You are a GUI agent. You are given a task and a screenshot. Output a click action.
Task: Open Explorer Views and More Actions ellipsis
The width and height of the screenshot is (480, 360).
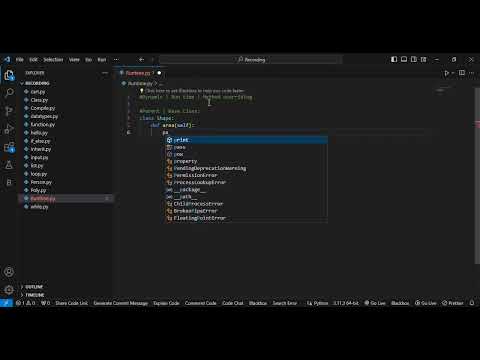pyautogui.click(x=105, y=73)
